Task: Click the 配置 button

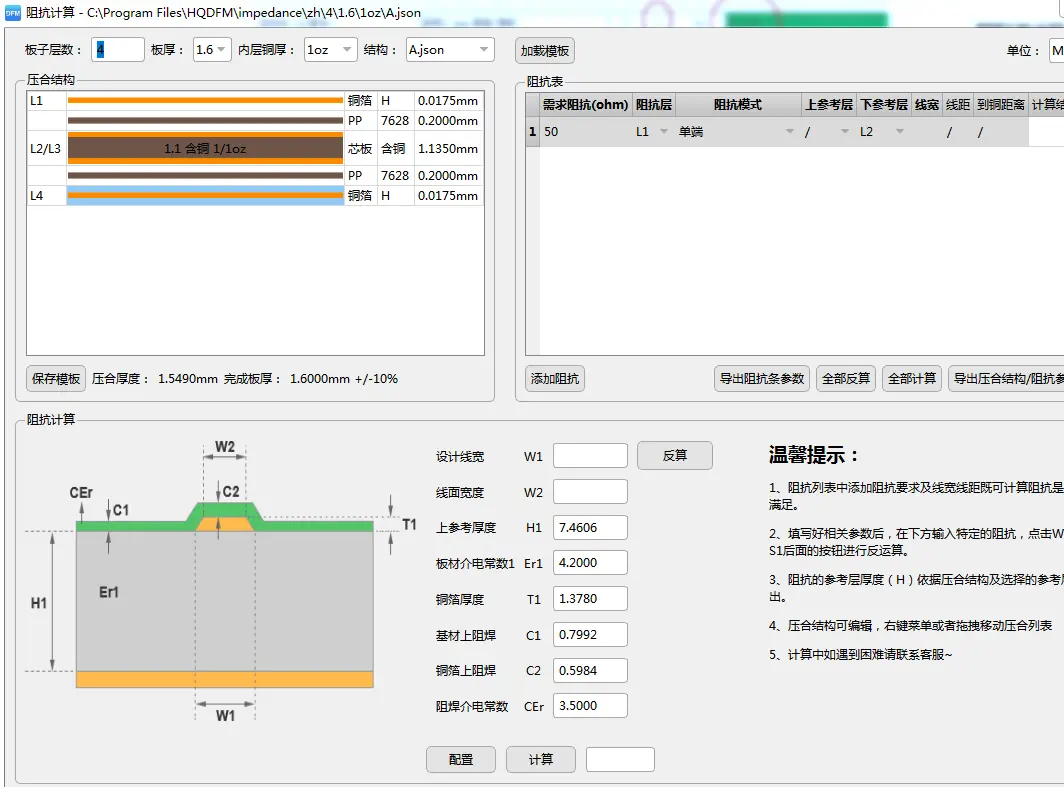Action: 461,759
